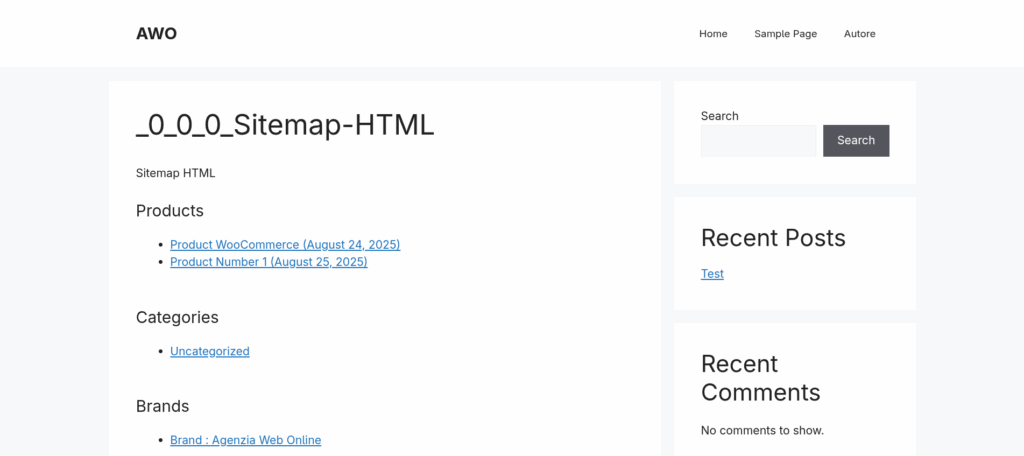Click the _0_0_0_Sitemap-HTML page title
The width and height of the screenshot is (1024, 456).
pos(285,125)
